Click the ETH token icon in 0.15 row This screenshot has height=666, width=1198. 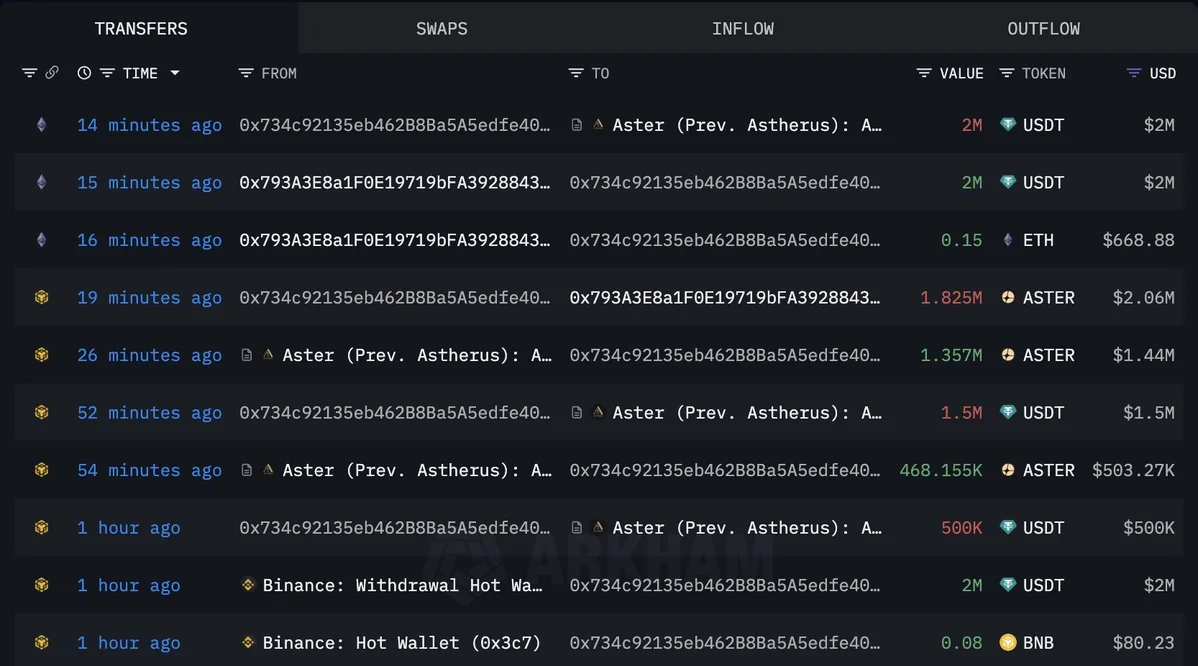tap(1008, 240)
